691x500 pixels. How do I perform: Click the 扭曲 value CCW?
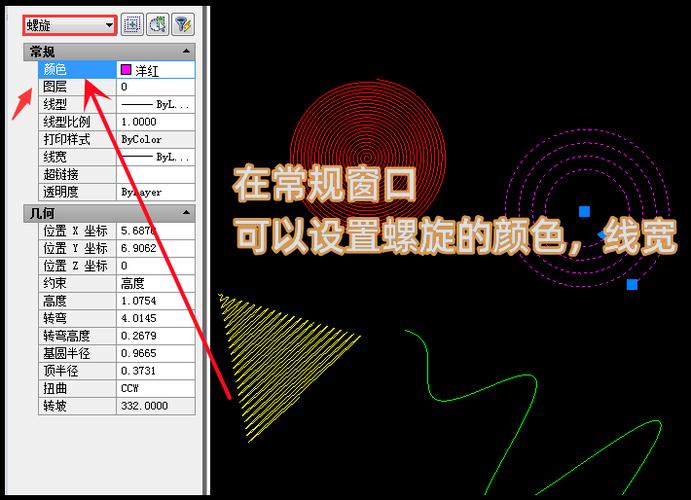[x=156, y=388]
